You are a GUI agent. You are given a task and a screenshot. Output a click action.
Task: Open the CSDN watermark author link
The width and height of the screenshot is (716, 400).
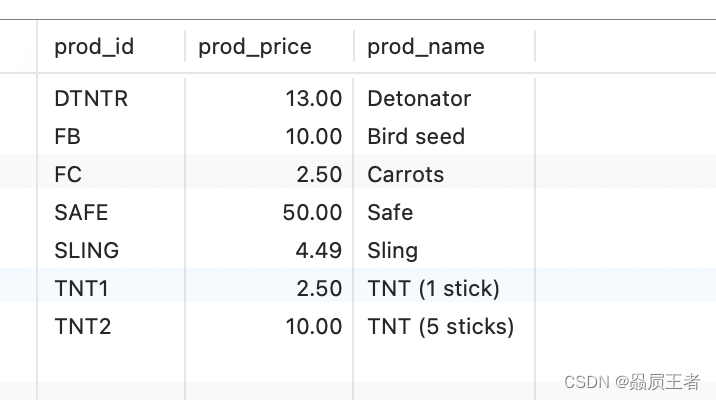point(632,382)
